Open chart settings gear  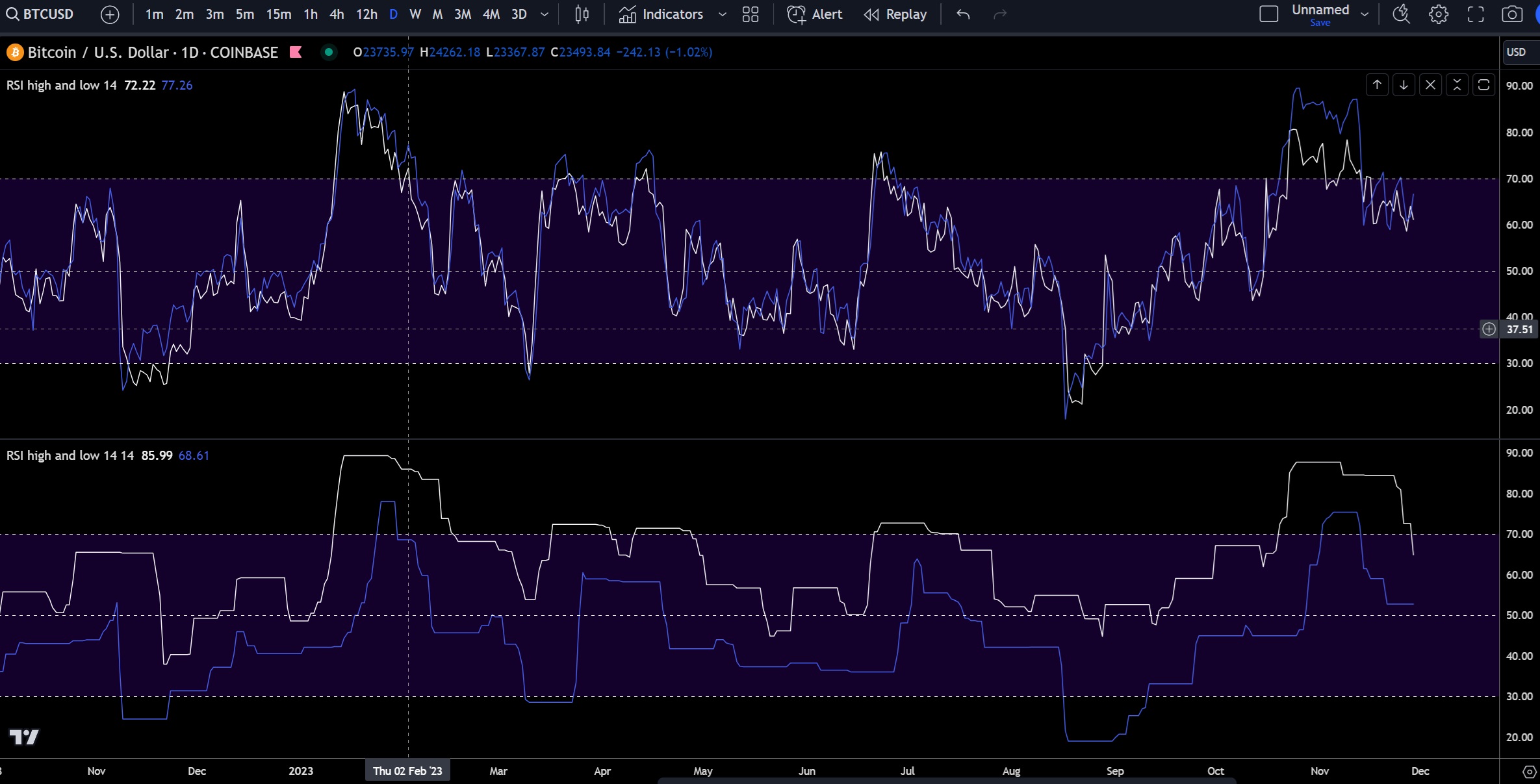(1439, 14)
